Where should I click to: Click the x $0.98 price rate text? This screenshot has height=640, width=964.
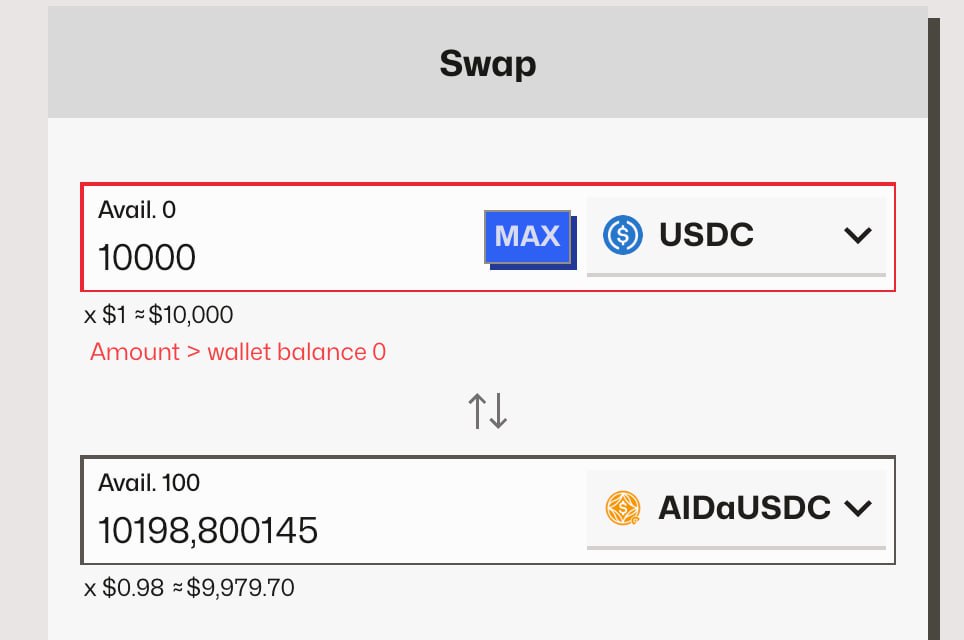click(124, 588)
